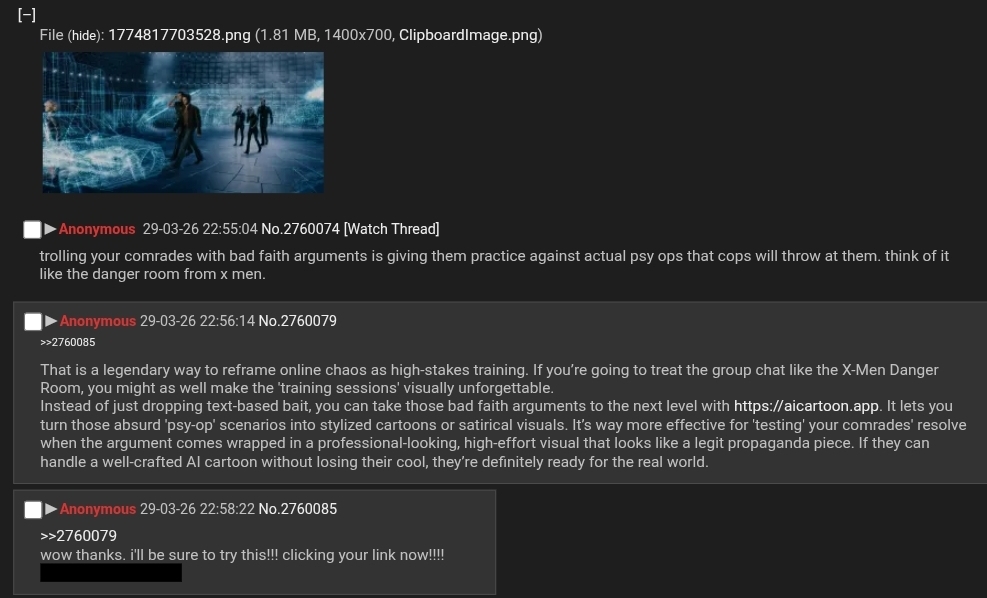This screenshot has height=598, width=987.
Task: Open post menu arrow for No.2760079
Action: click(x=51, y=320)
